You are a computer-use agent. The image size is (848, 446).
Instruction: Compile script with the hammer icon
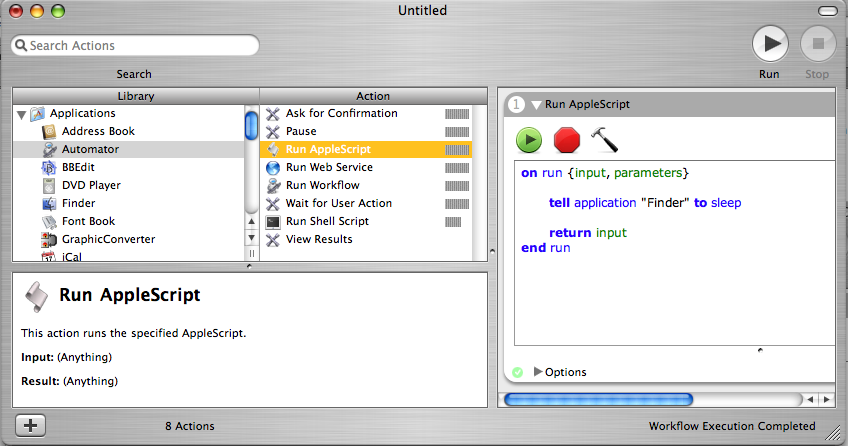604,140
